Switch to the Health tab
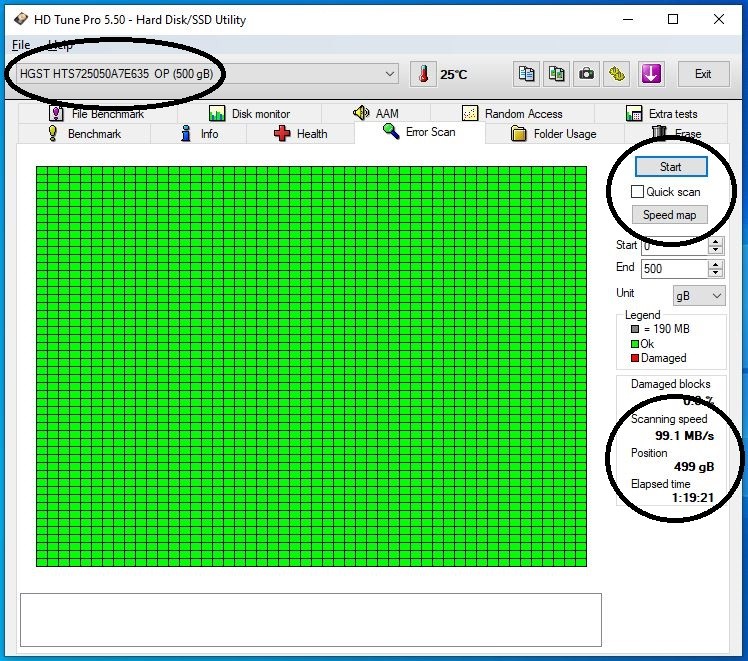This screenshot has width=748, height=661. click(x=301, y=134)
